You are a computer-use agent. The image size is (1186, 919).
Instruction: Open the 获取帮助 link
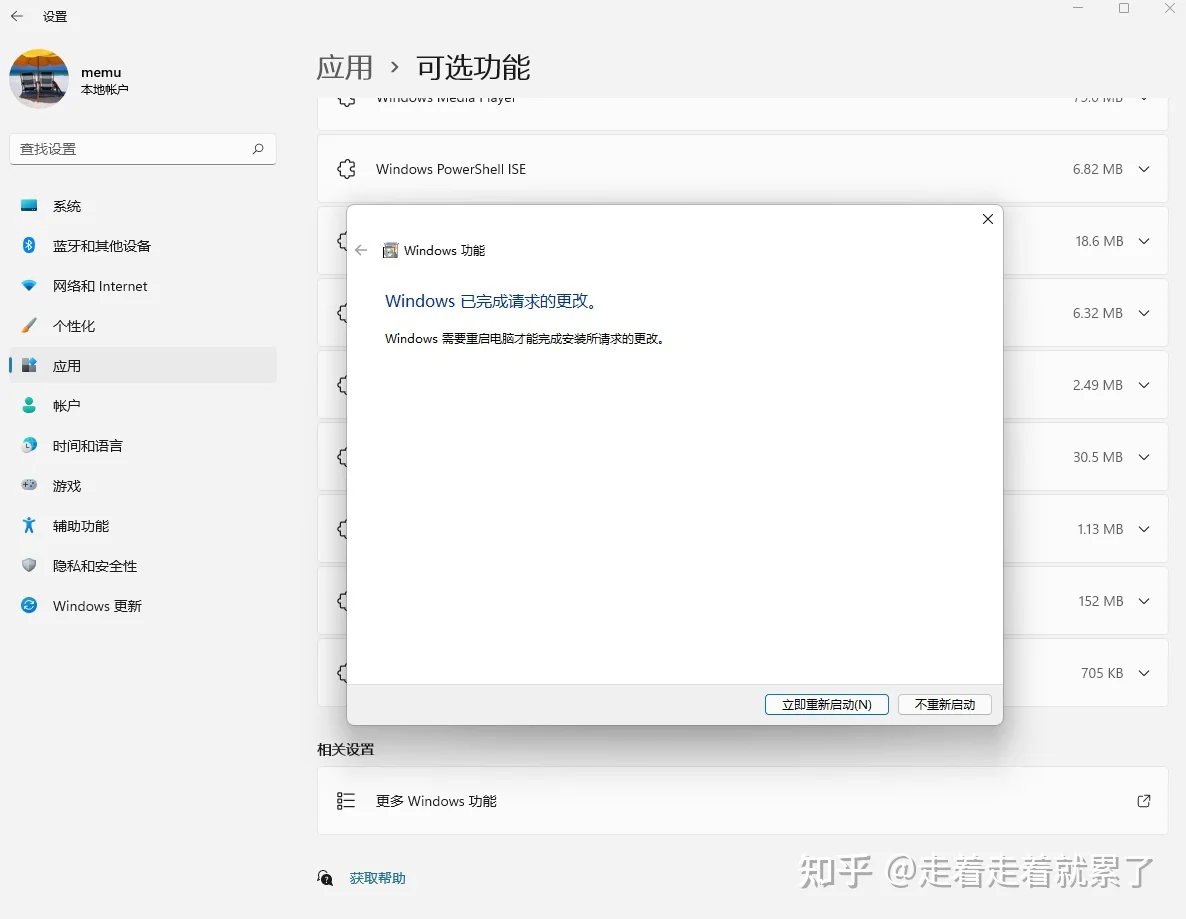click(x=377, y=877)
